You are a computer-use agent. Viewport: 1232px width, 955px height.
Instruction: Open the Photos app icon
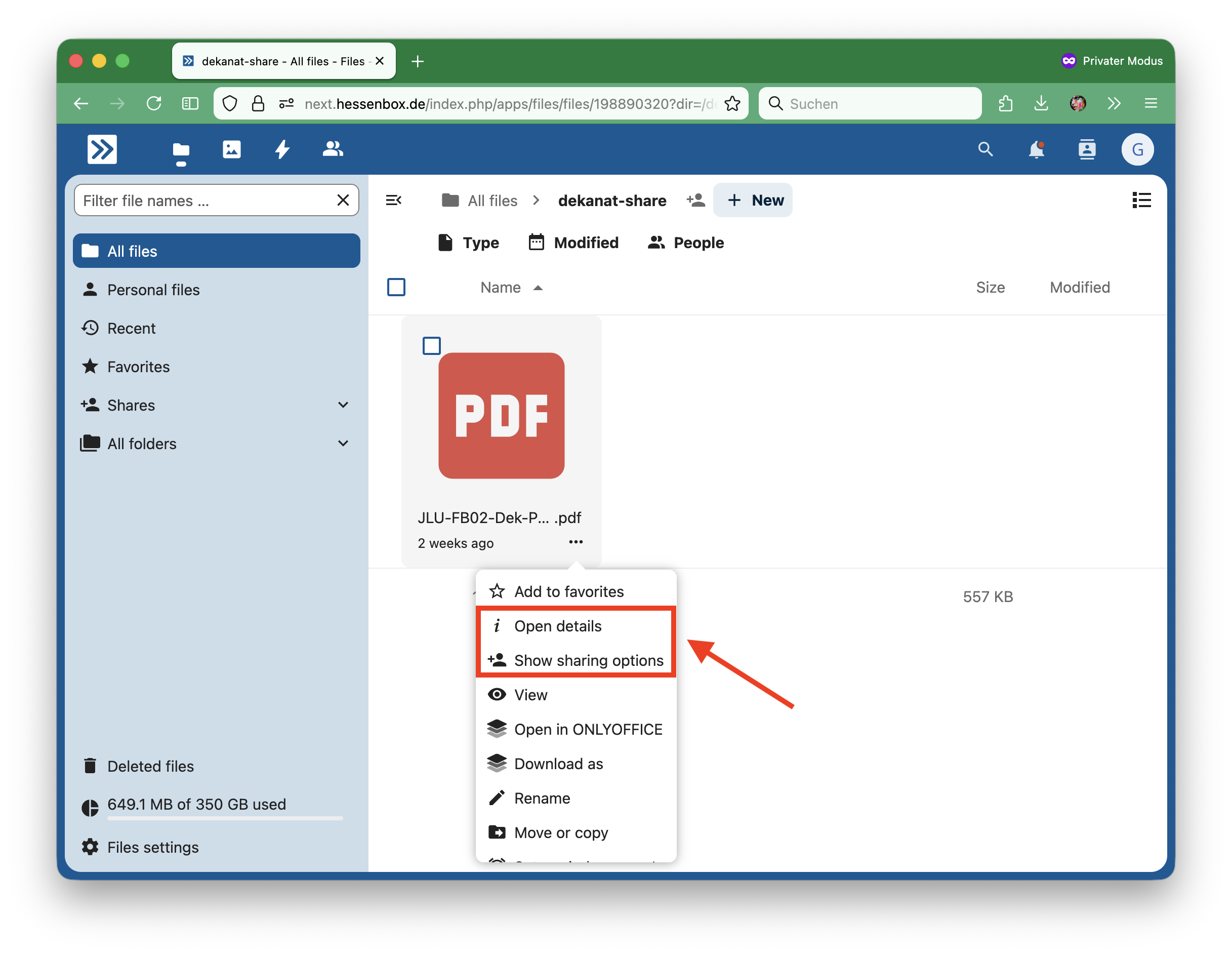pos(231,149)
